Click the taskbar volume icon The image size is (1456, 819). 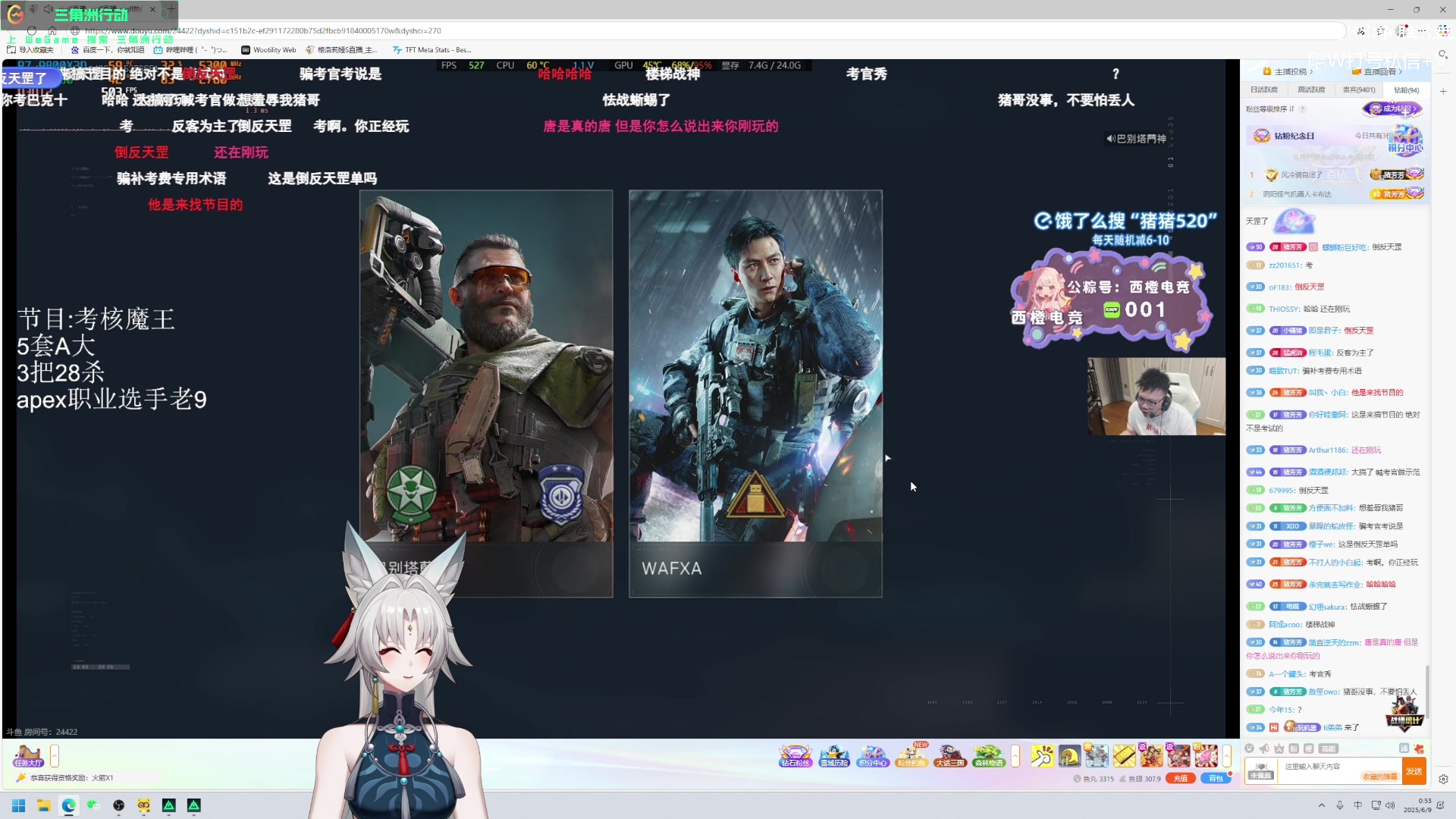pos(1390,805)
